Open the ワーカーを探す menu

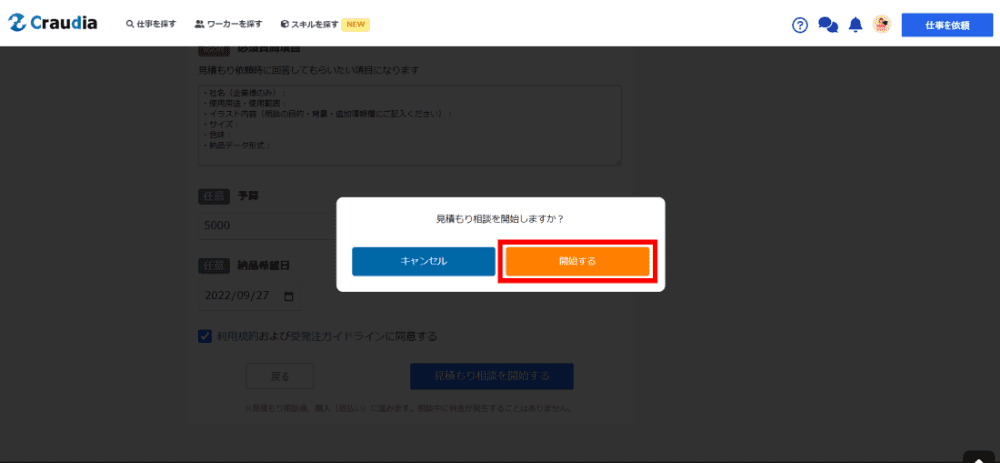(228, 24)
